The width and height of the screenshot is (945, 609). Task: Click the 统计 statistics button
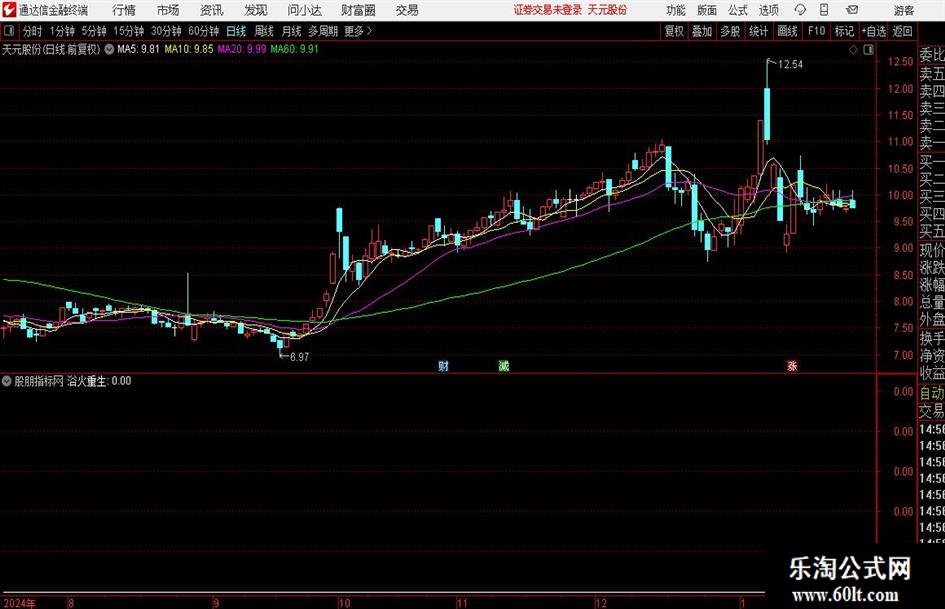point(759,31)
